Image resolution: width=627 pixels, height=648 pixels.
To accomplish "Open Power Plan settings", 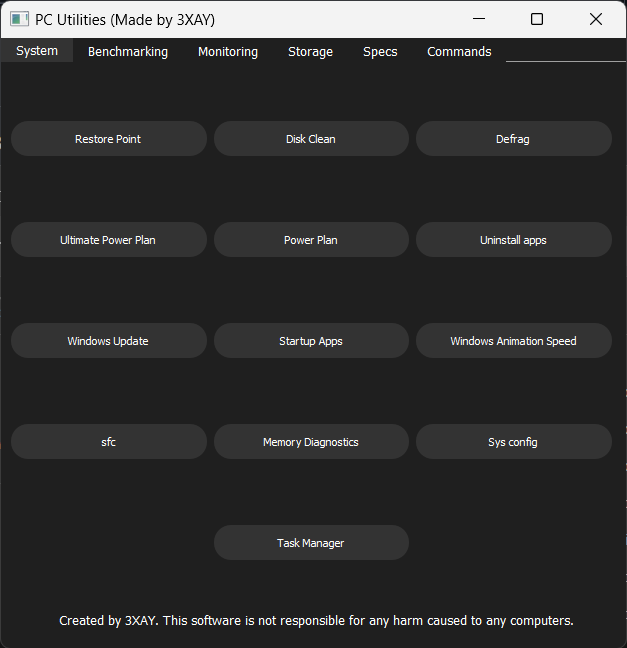I will pos(311,240).
